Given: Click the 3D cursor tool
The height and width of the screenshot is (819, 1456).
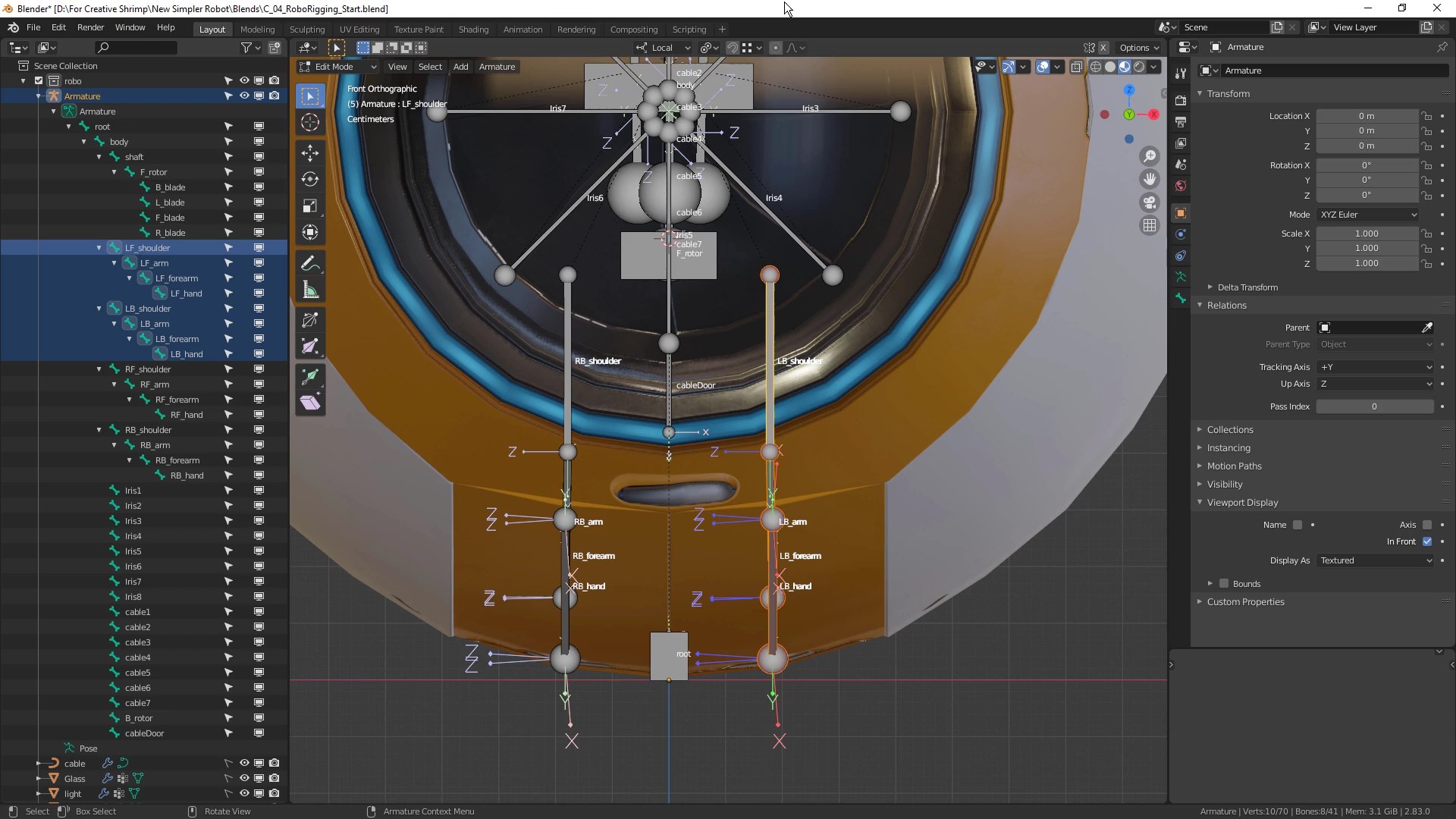Looking at the screenshot, I should pos(309,122).
